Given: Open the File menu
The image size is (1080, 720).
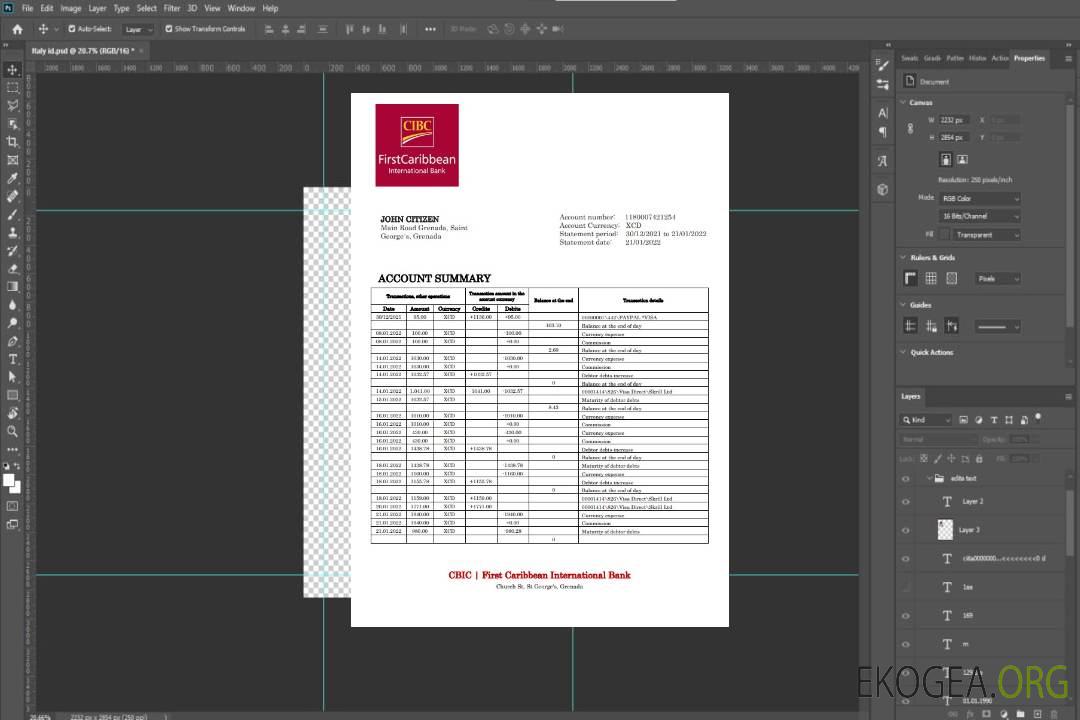Looking at the screenshot, I should coord(27,8).
